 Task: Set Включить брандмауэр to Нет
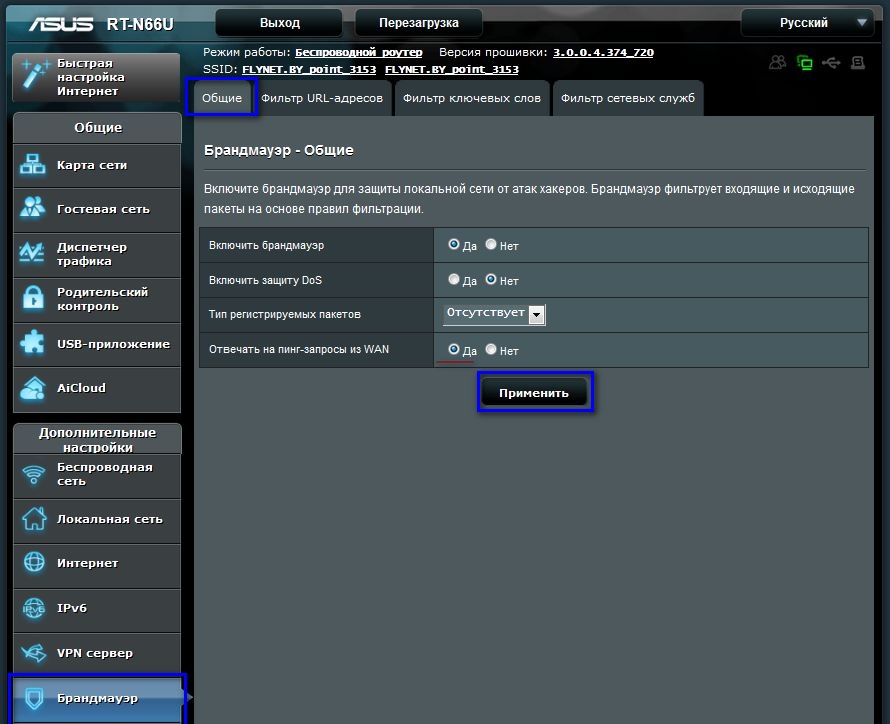point(491,245)
